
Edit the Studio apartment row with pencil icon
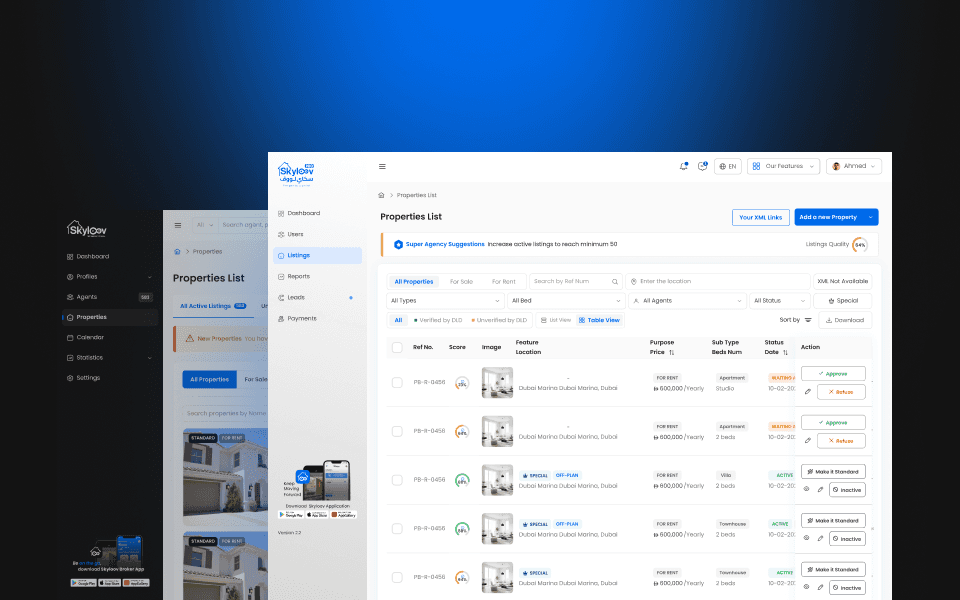808,392
